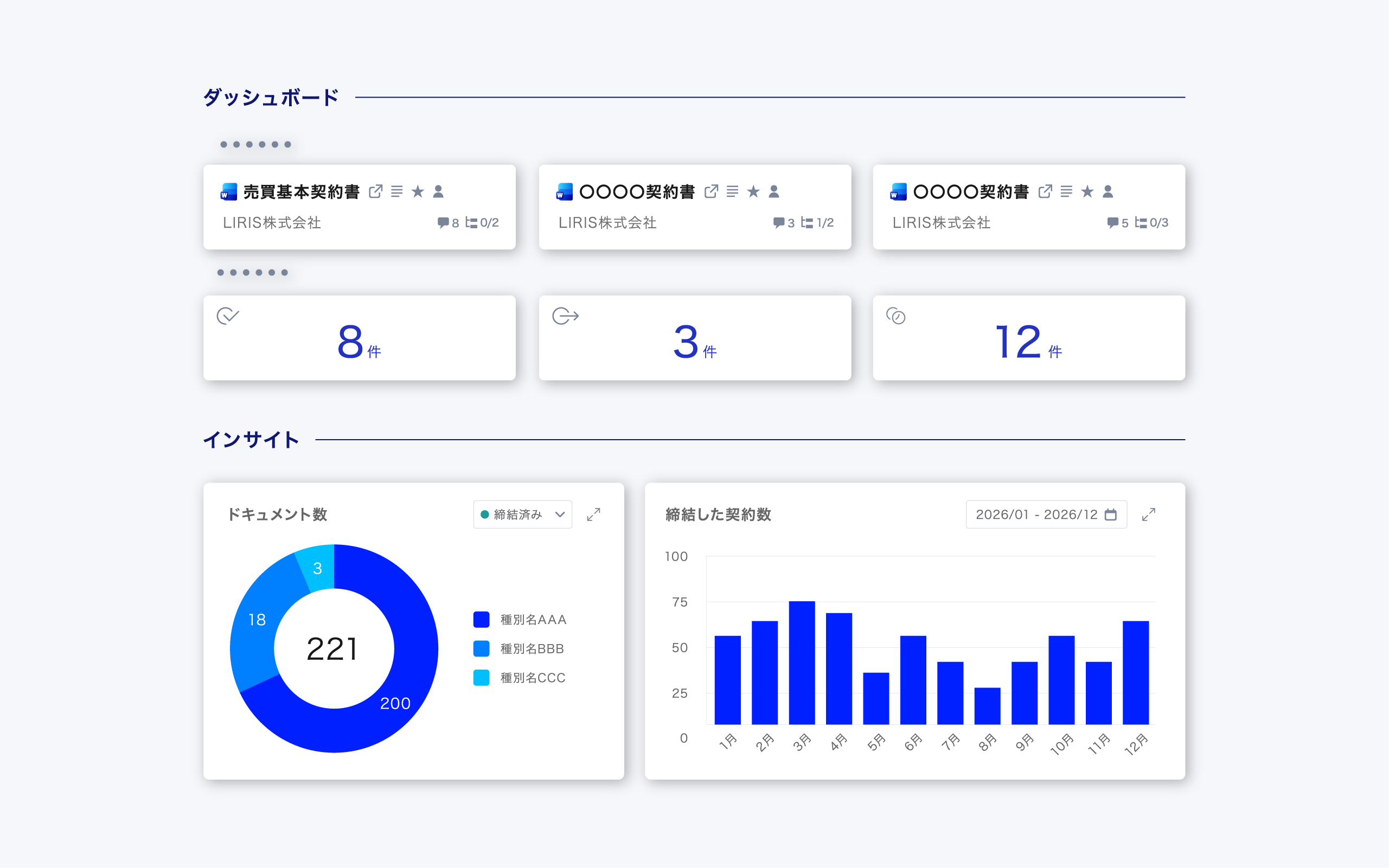Click the 3月 bar in chart
The height and width of the screenshot is (868, 1389).
802,663
